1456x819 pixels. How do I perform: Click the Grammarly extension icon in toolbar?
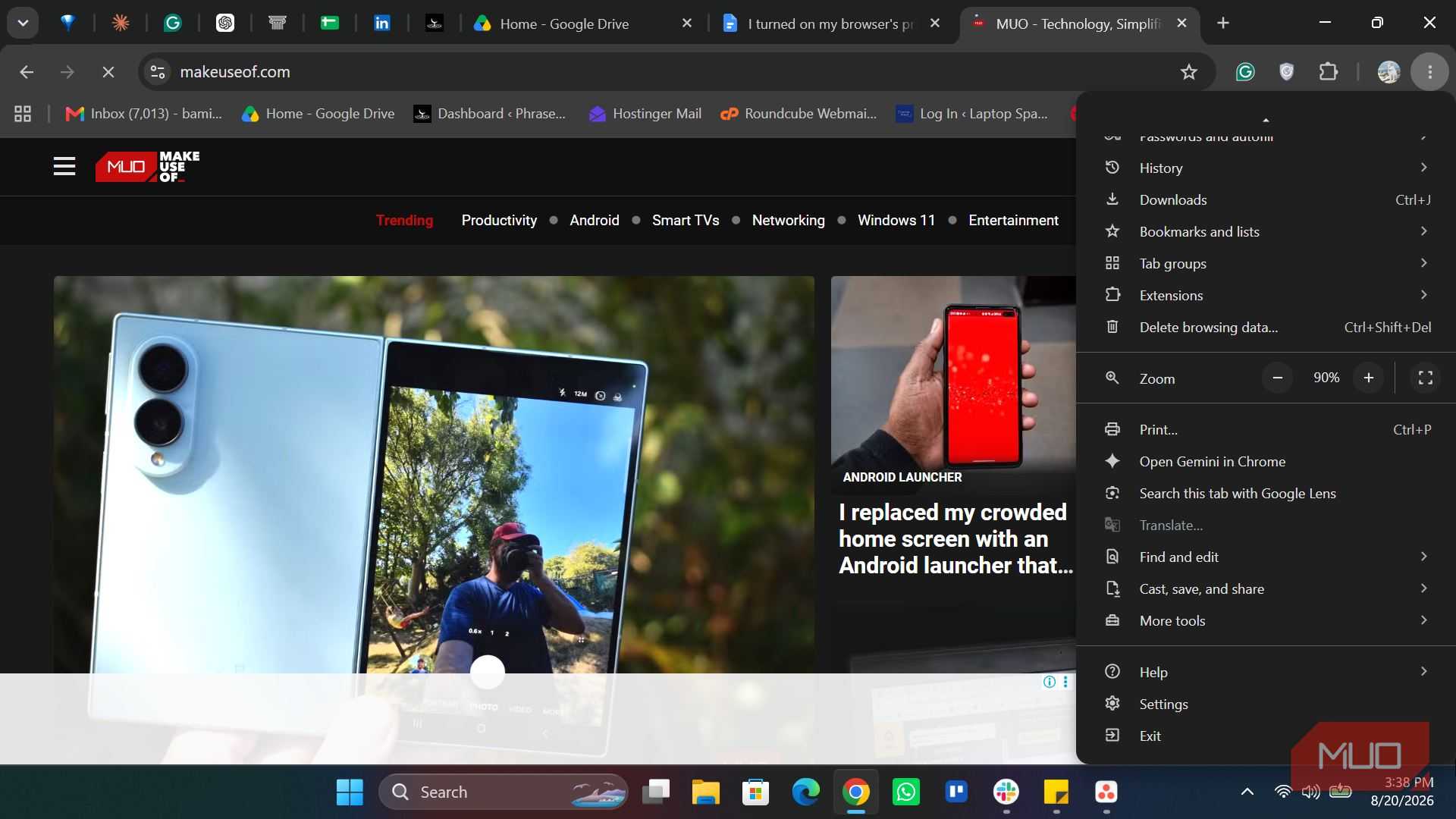coord(1245,72)
